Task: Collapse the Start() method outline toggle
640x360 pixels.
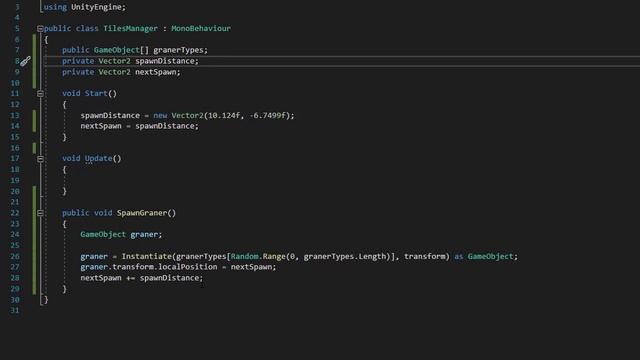Action: (40, 93)
